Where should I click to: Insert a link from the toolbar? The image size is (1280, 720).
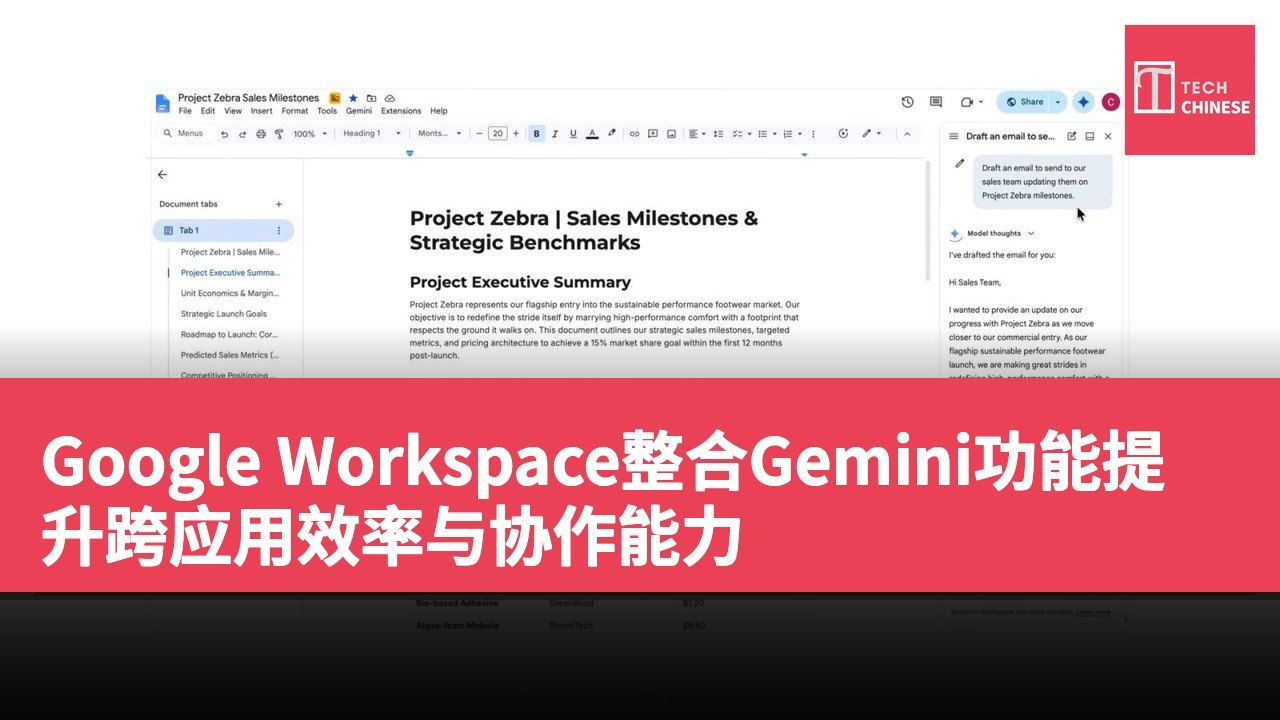click(x=634, y=133)
